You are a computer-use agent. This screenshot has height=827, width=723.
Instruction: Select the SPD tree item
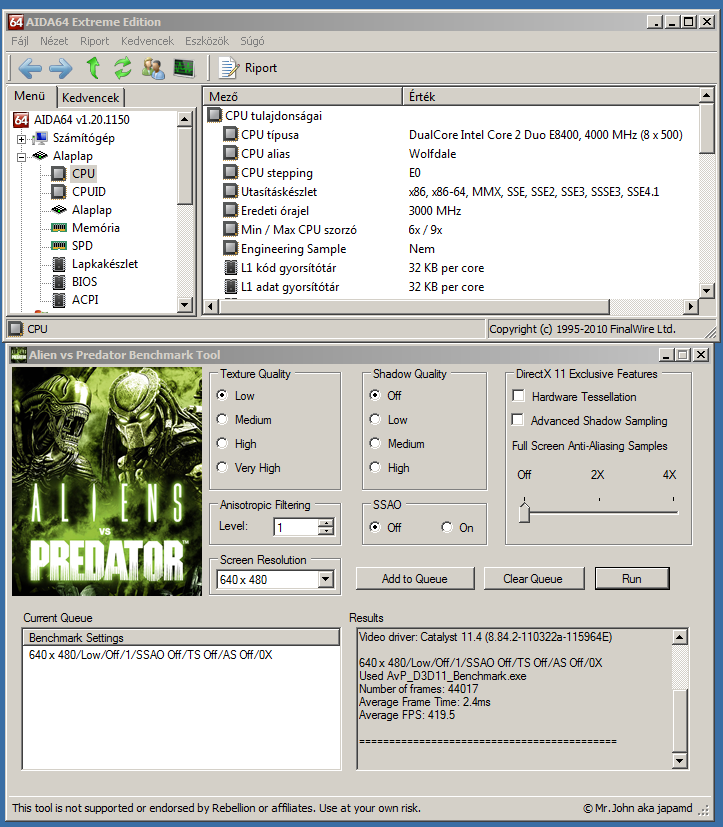click(82, 246)
